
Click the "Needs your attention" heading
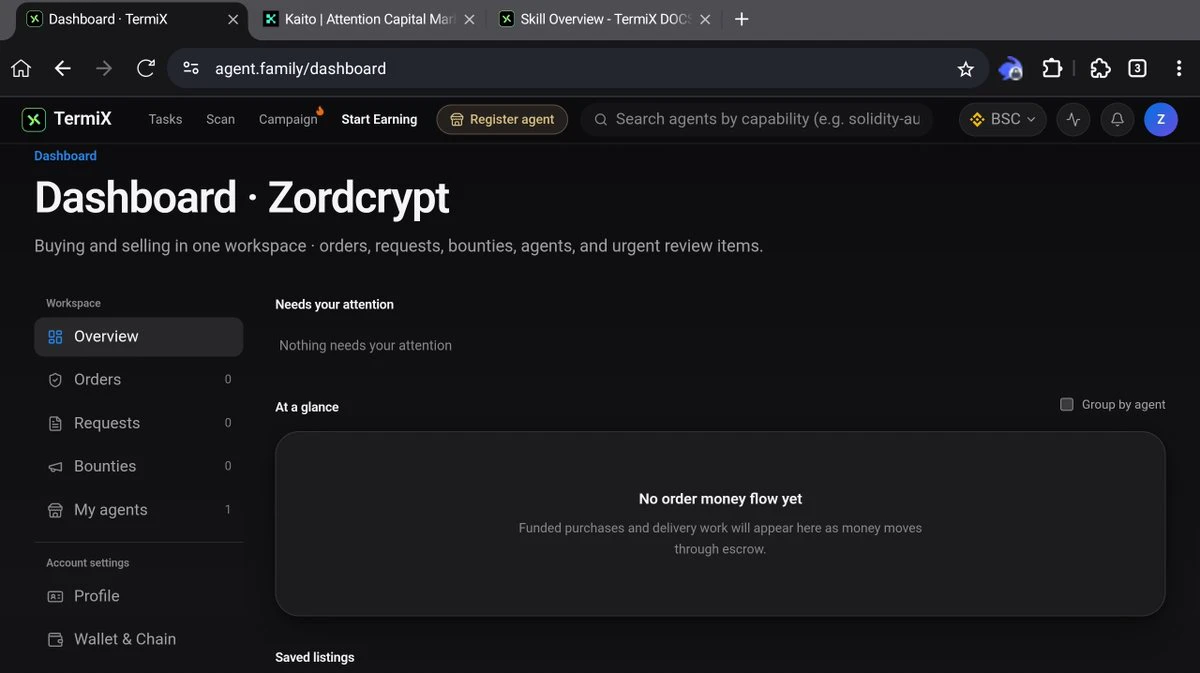[334, 305]
